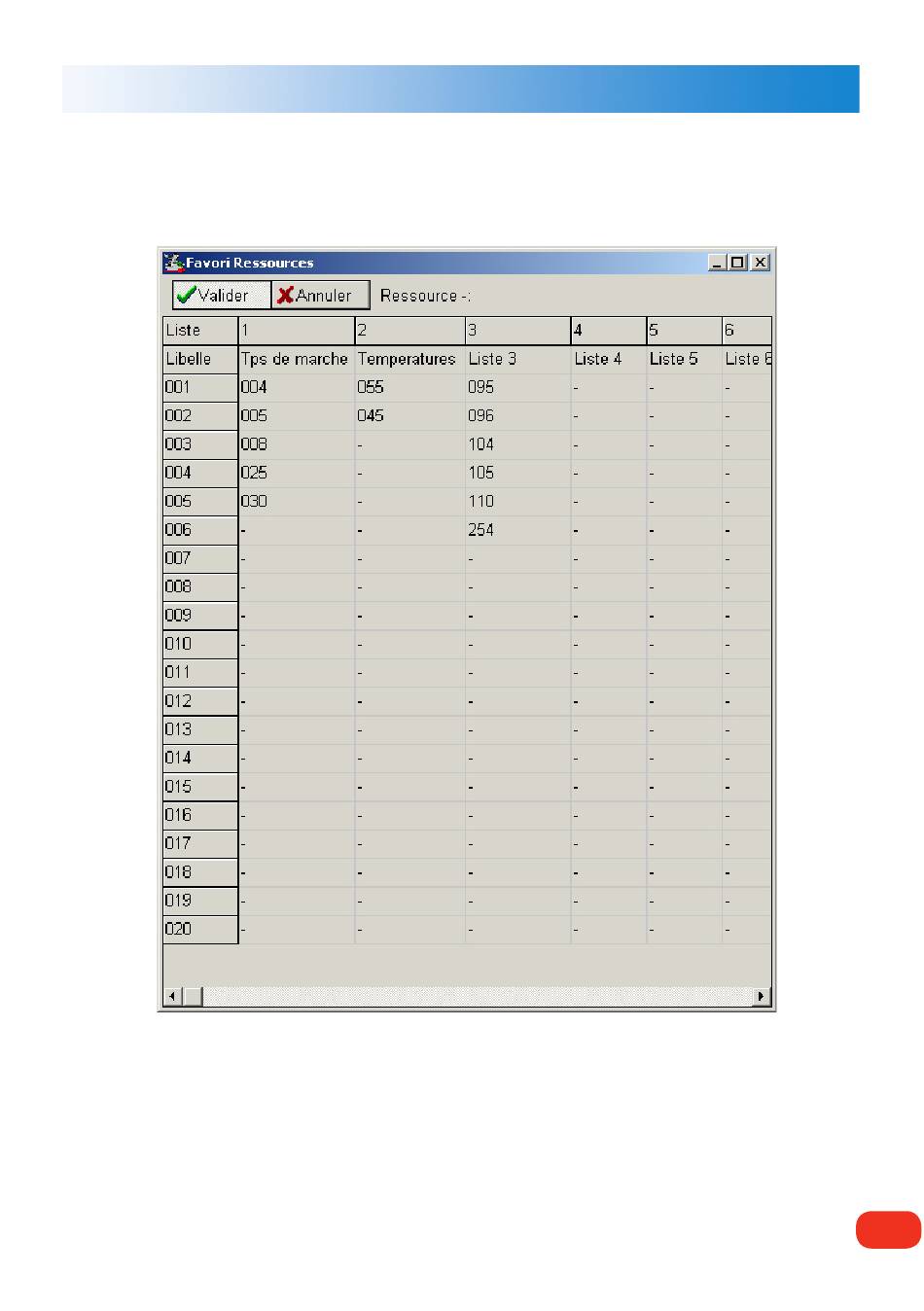
Task: Select the Libelle row header
Action: (x=200, y=359)
